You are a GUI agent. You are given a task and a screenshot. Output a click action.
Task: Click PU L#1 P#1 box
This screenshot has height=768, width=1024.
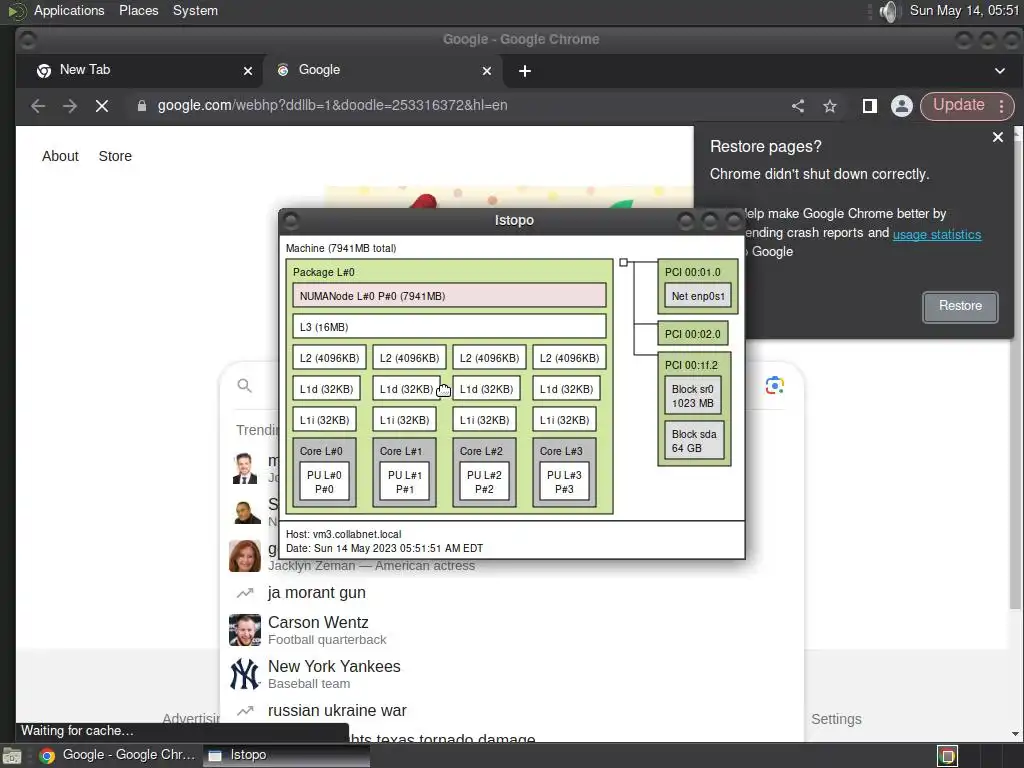point(405,482)
